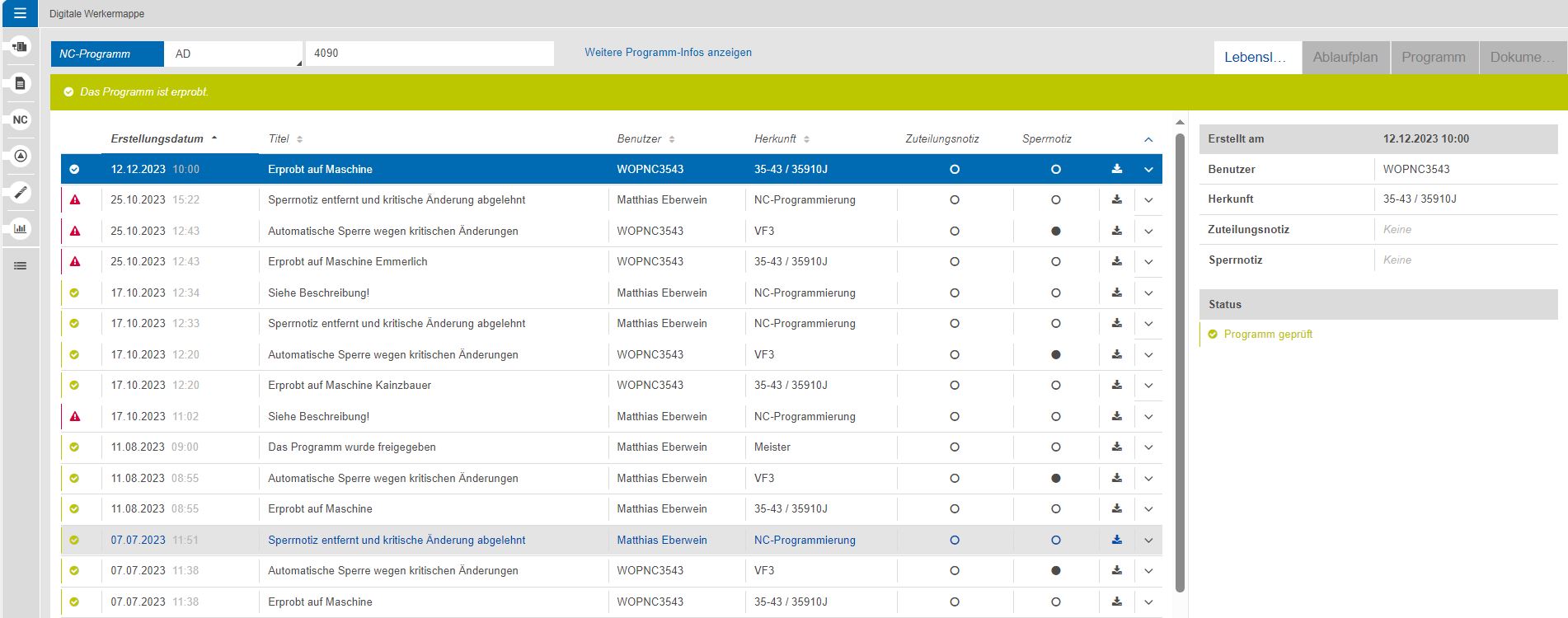Viewport: 1568px width, 618px height.
Task: Download the 25.10.2023 15:22 entry
Action: (x=1116, y=199)
